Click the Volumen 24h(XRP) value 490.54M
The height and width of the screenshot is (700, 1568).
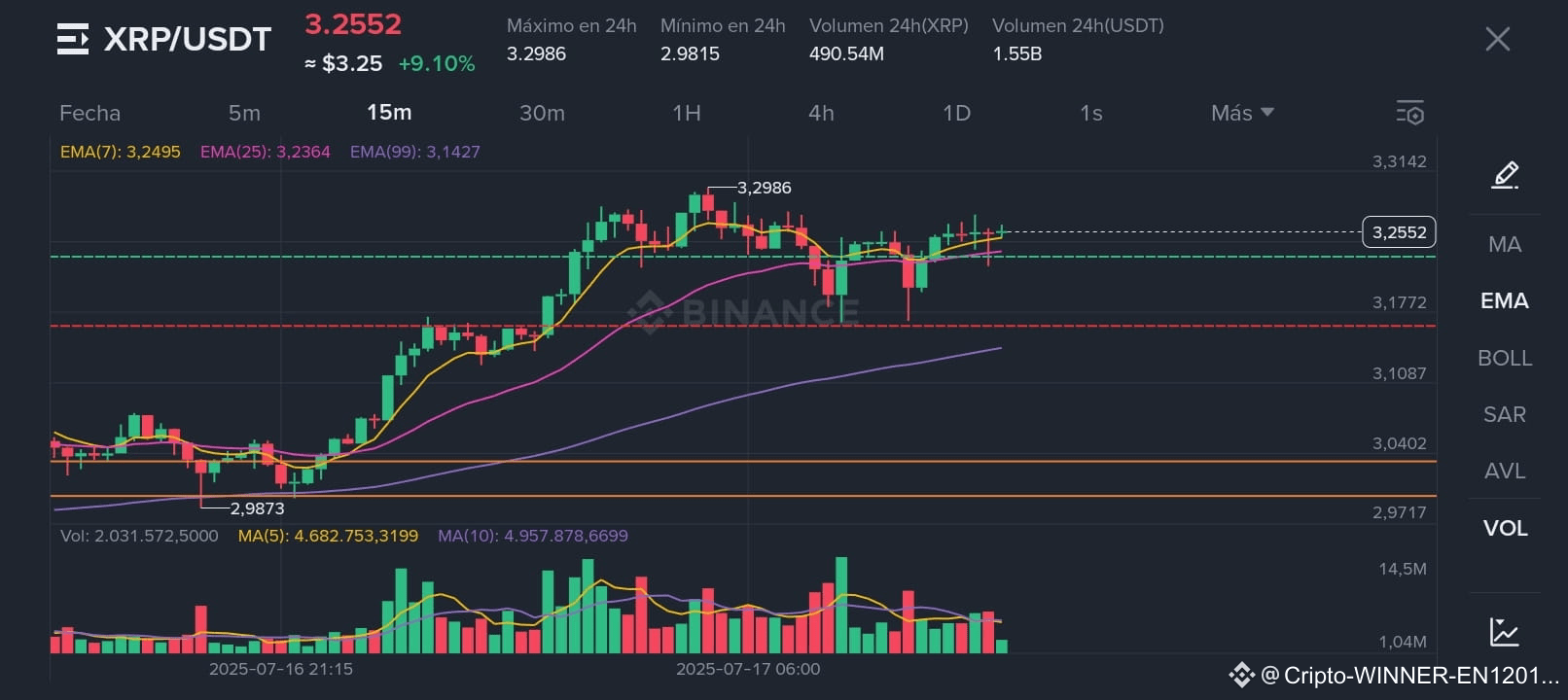click(x=846, y=54)
